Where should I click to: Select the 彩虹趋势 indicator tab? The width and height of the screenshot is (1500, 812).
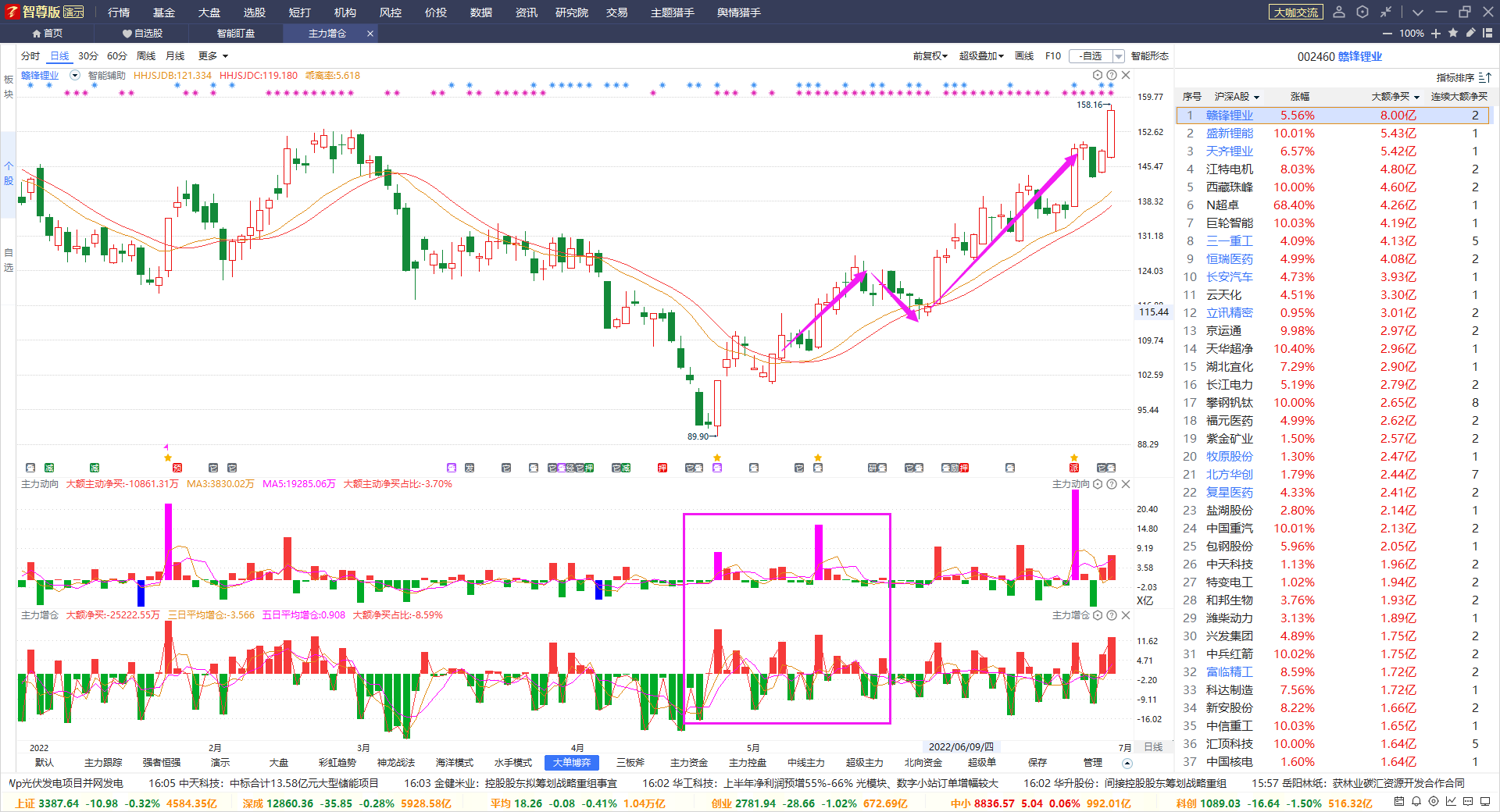pyautogui.click(x=337, y=763)
